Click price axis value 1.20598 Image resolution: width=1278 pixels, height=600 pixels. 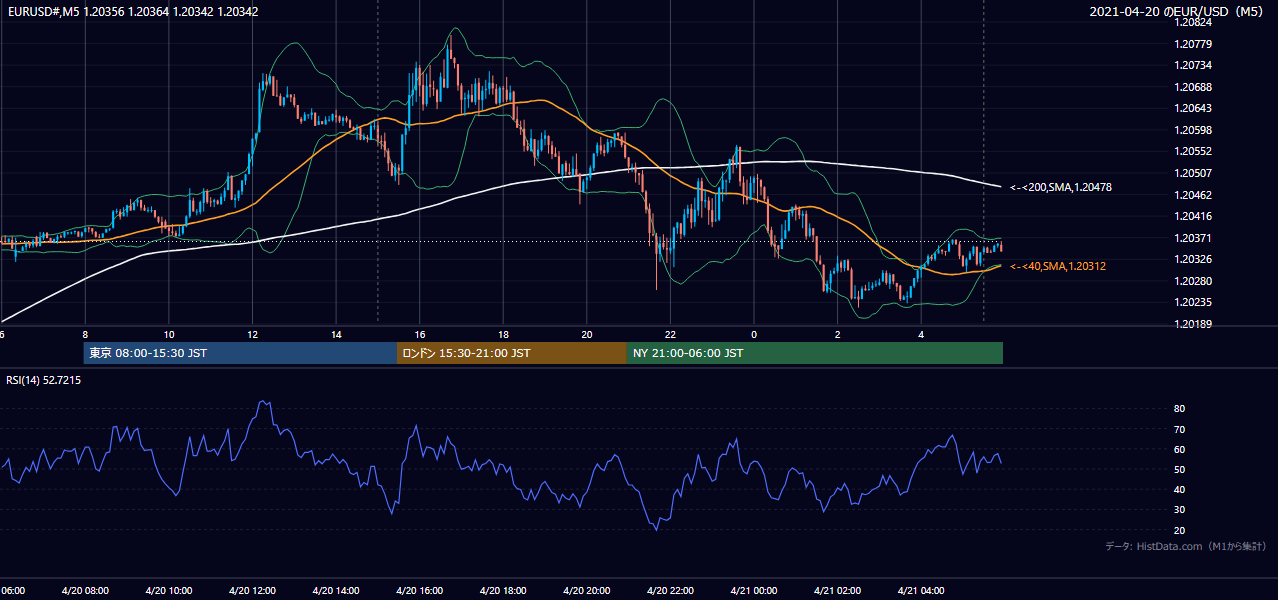click(x=1194, y=130)
